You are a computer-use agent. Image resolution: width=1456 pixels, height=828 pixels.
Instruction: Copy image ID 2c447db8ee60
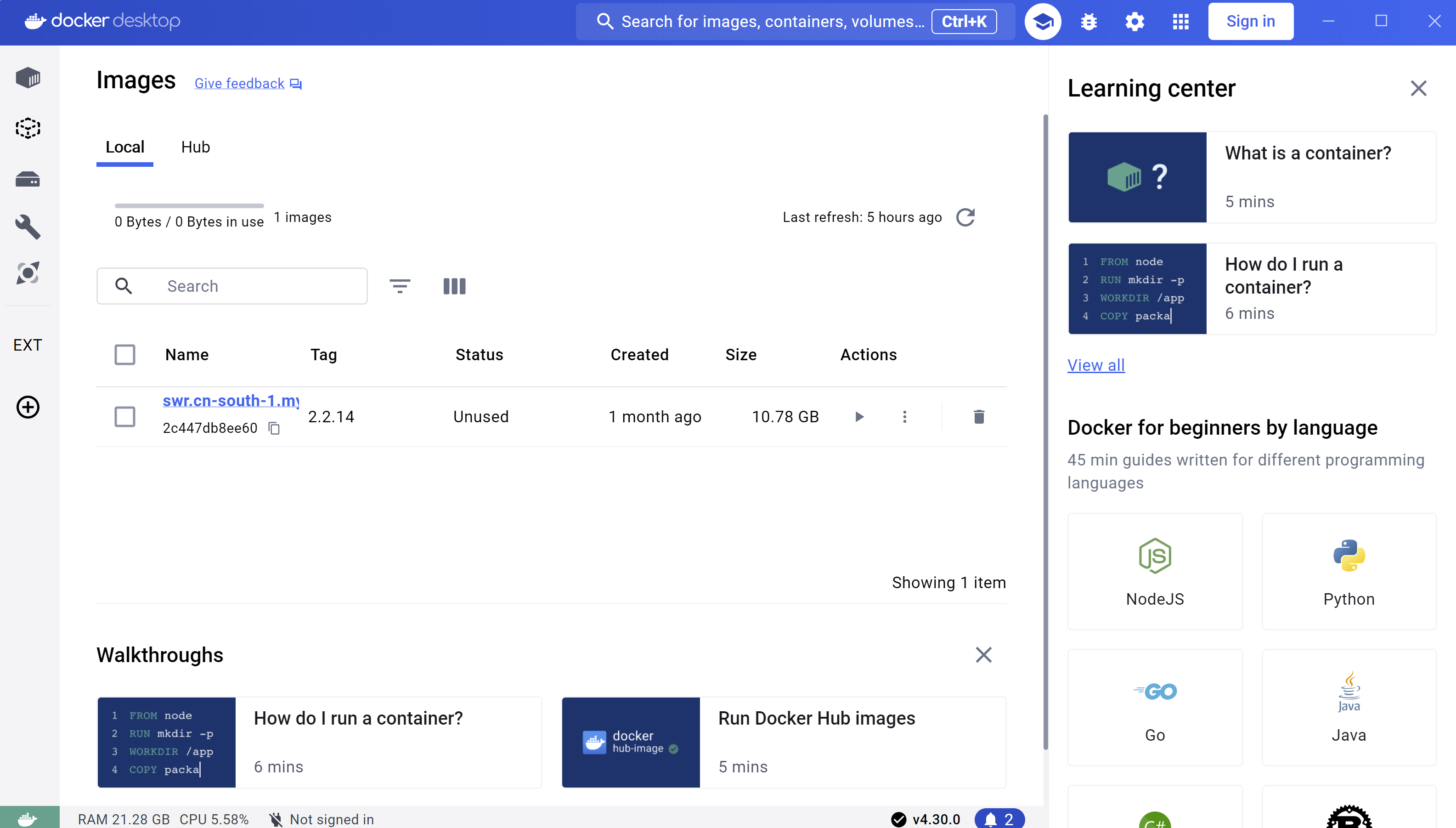point(274,428)
